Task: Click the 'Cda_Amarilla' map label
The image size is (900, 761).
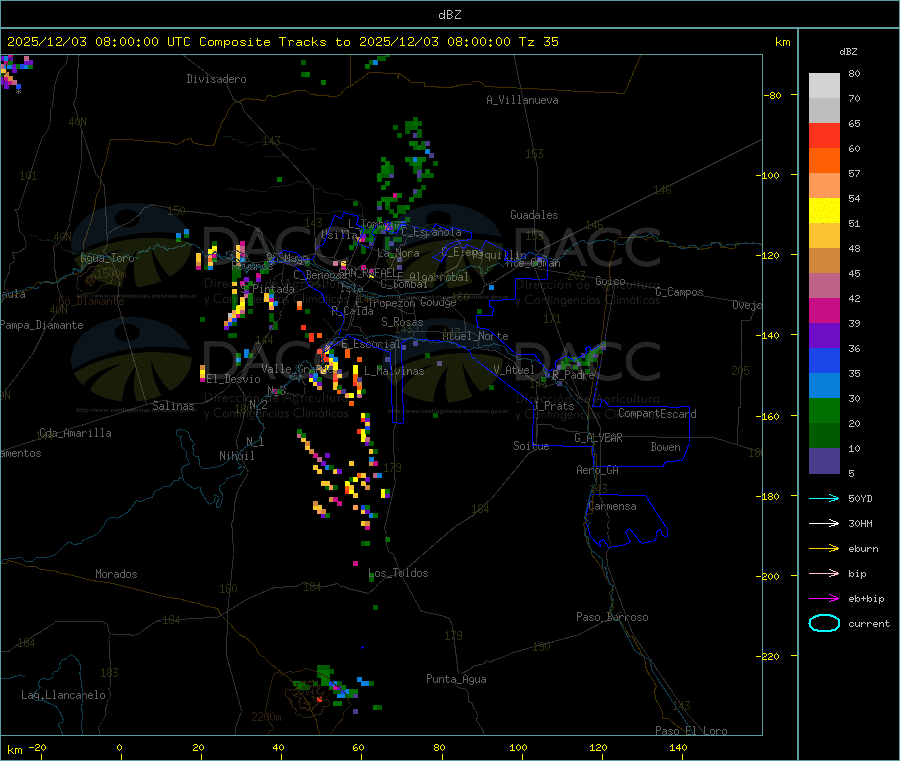Action: coord(75,433)
